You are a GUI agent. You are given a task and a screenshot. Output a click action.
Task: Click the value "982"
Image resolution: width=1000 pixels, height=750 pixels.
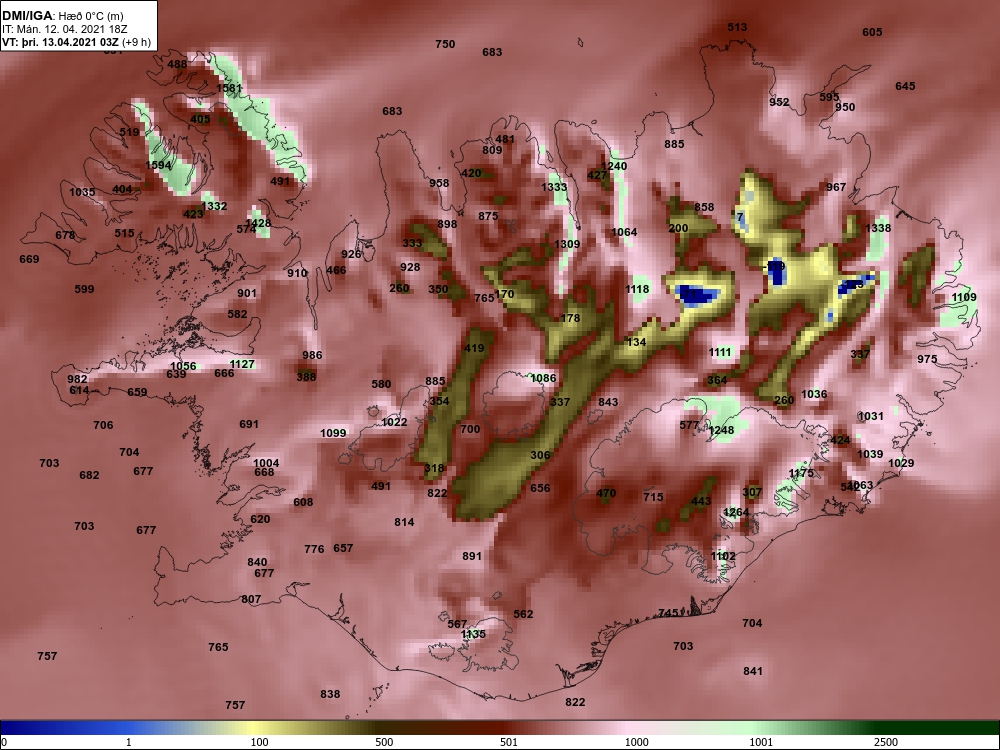[77, 379]
